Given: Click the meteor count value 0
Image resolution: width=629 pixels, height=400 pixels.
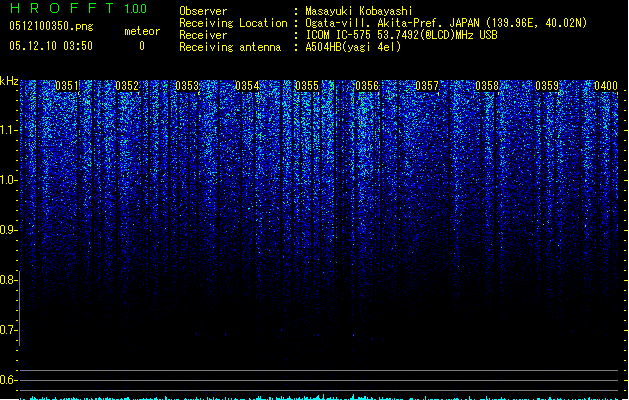Looking at the screenshot, I should 142,46.
